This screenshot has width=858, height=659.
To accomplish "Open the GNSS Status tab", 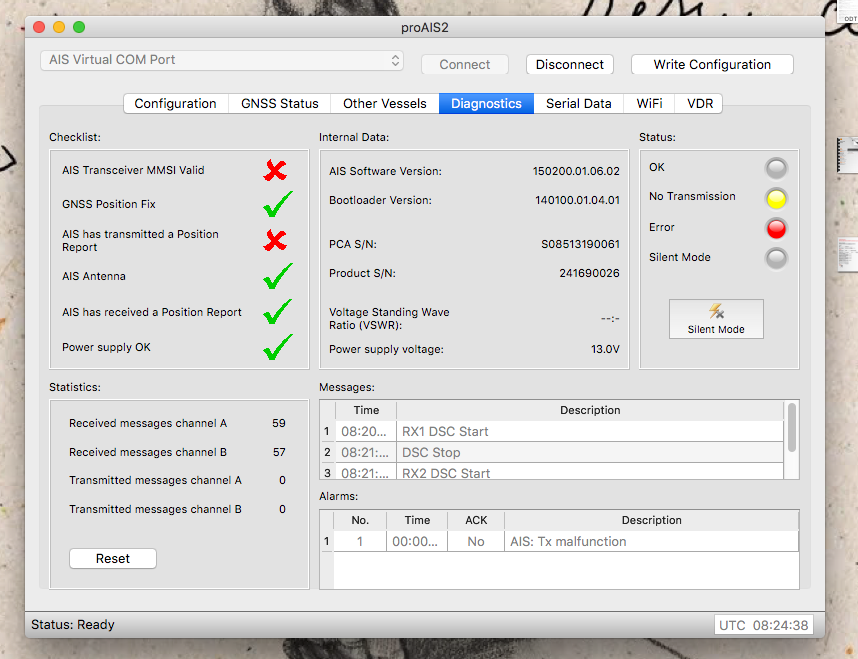I will pos(280,103).
